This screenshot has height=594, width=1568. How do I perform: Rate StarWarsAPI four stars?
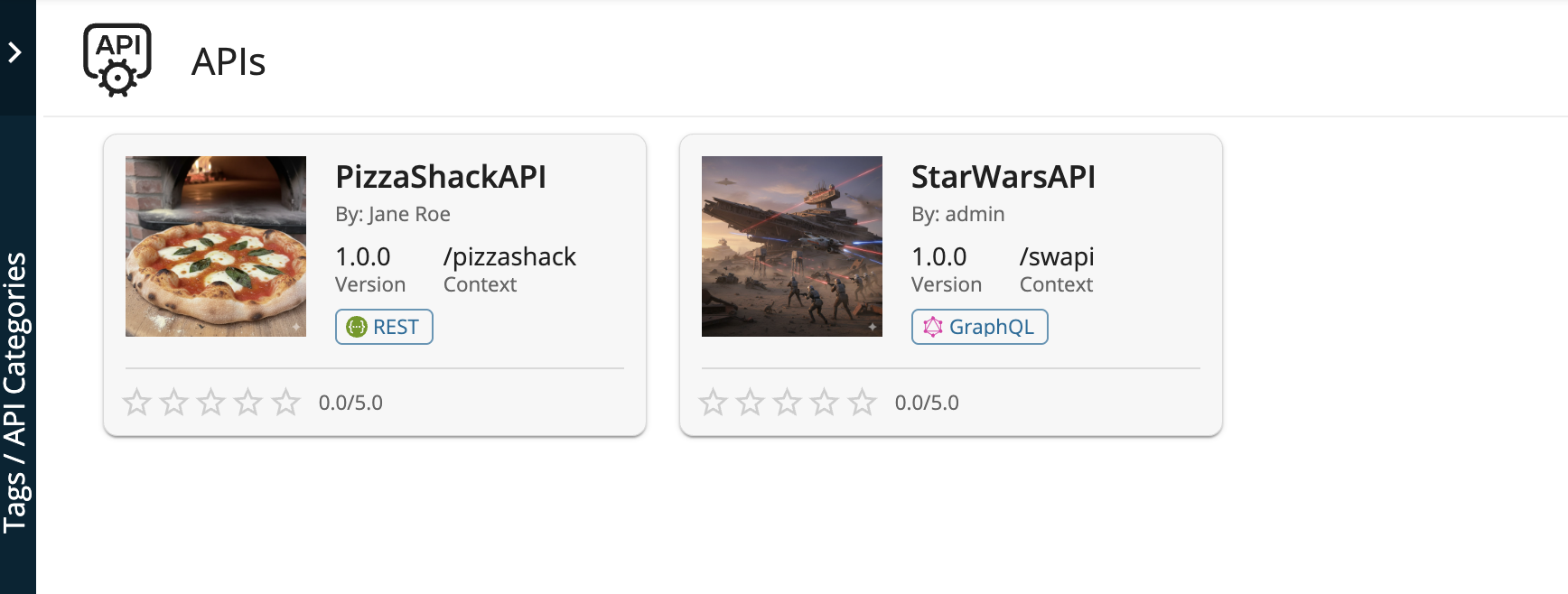[825, 403]
